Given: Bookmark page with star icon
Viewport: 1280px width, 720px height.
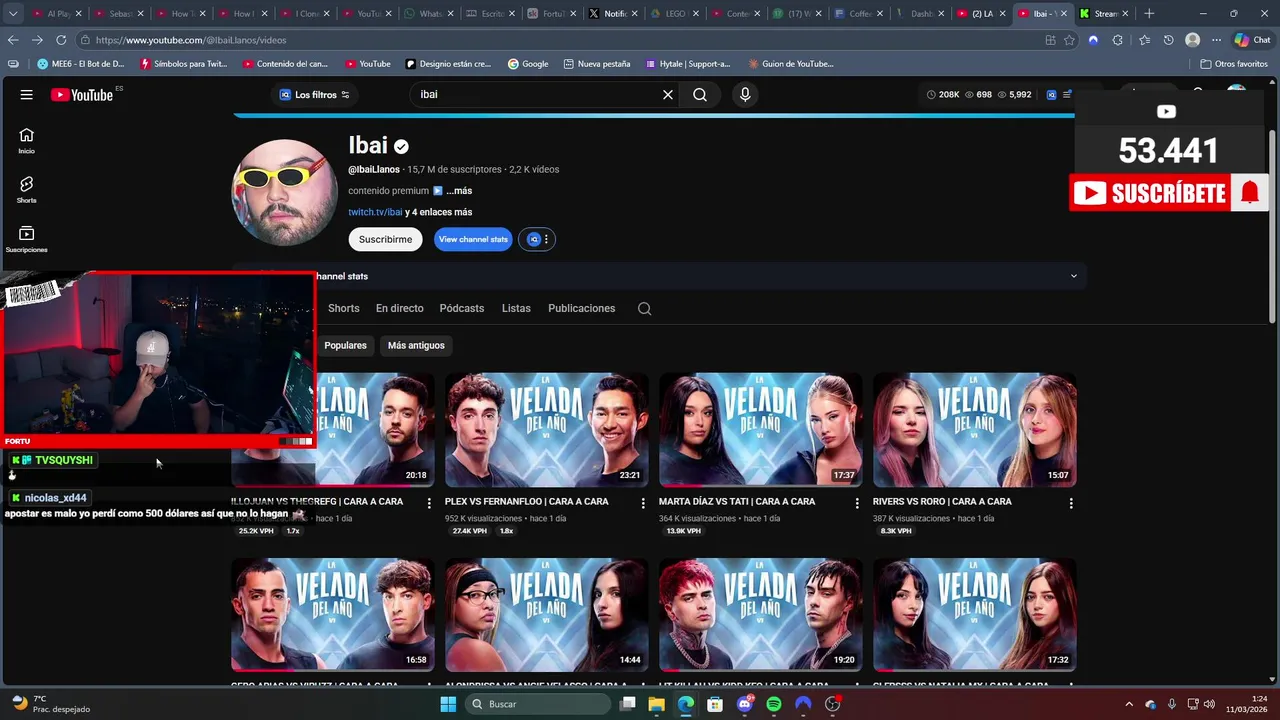Looking at the screenshot, I should pyautogui.click(x=1069, y=40).
